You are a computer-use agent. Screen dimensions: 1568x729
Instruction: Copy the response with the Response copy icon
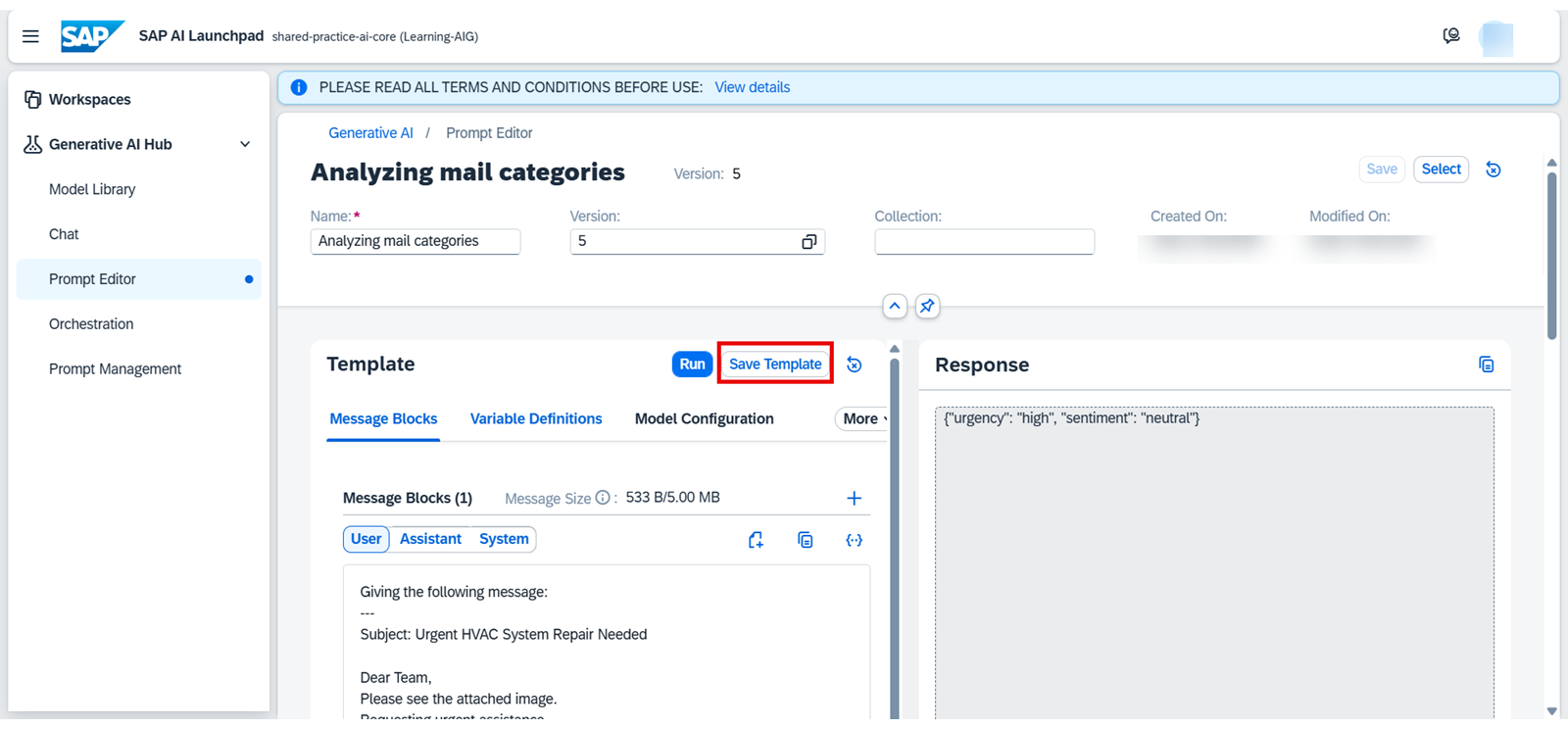click(1487, 364)
